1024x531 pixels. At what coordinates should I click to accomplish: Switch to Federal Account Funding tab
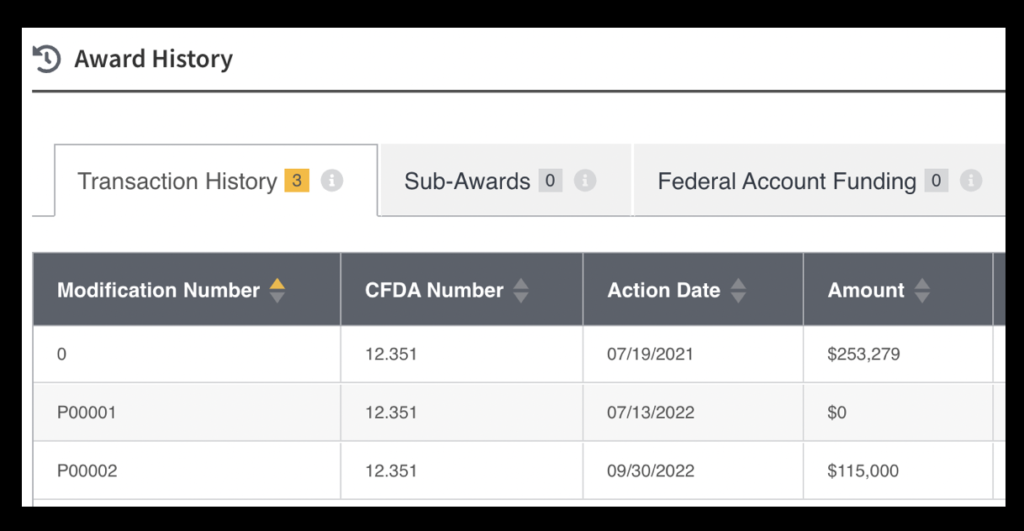tap(819, 180)
